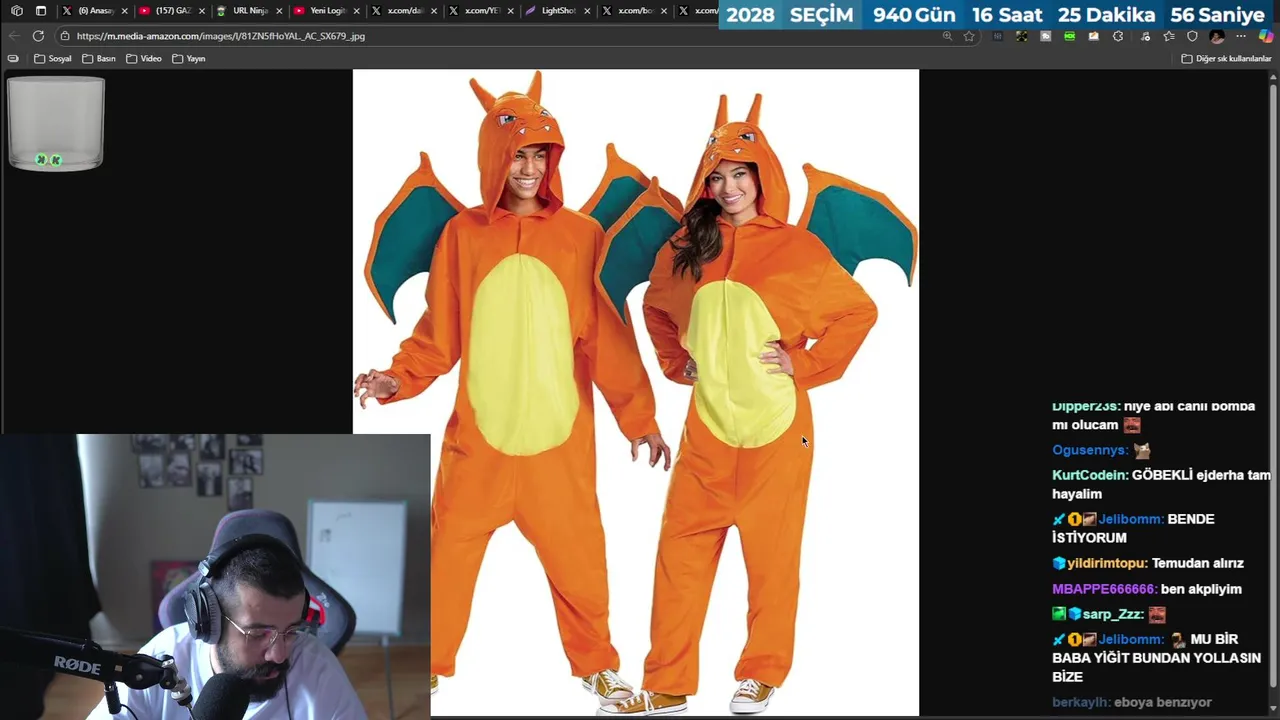Viewport: 1280px width, 720px height.
Task: Add page to favorites star icon
Action: pos(969,36)
